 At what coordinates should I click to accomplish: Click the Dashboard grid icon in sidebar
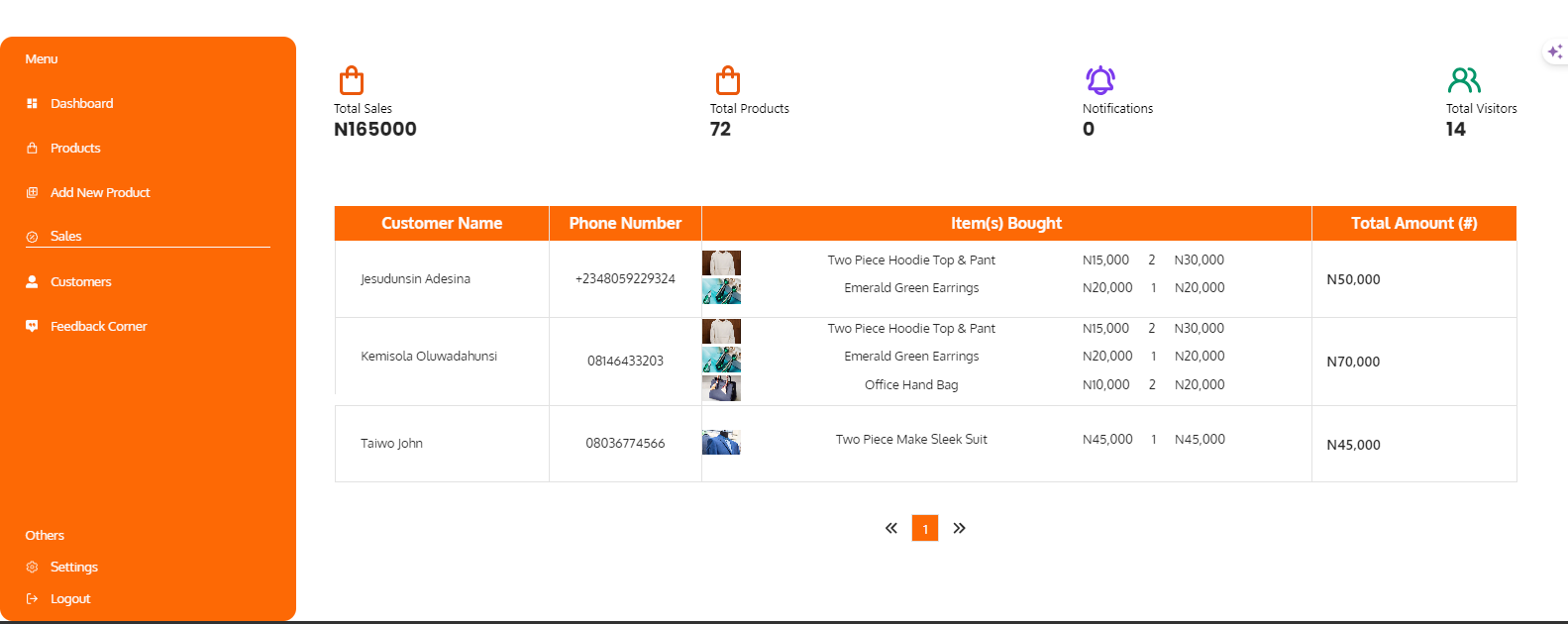click(x=32, y=103)
